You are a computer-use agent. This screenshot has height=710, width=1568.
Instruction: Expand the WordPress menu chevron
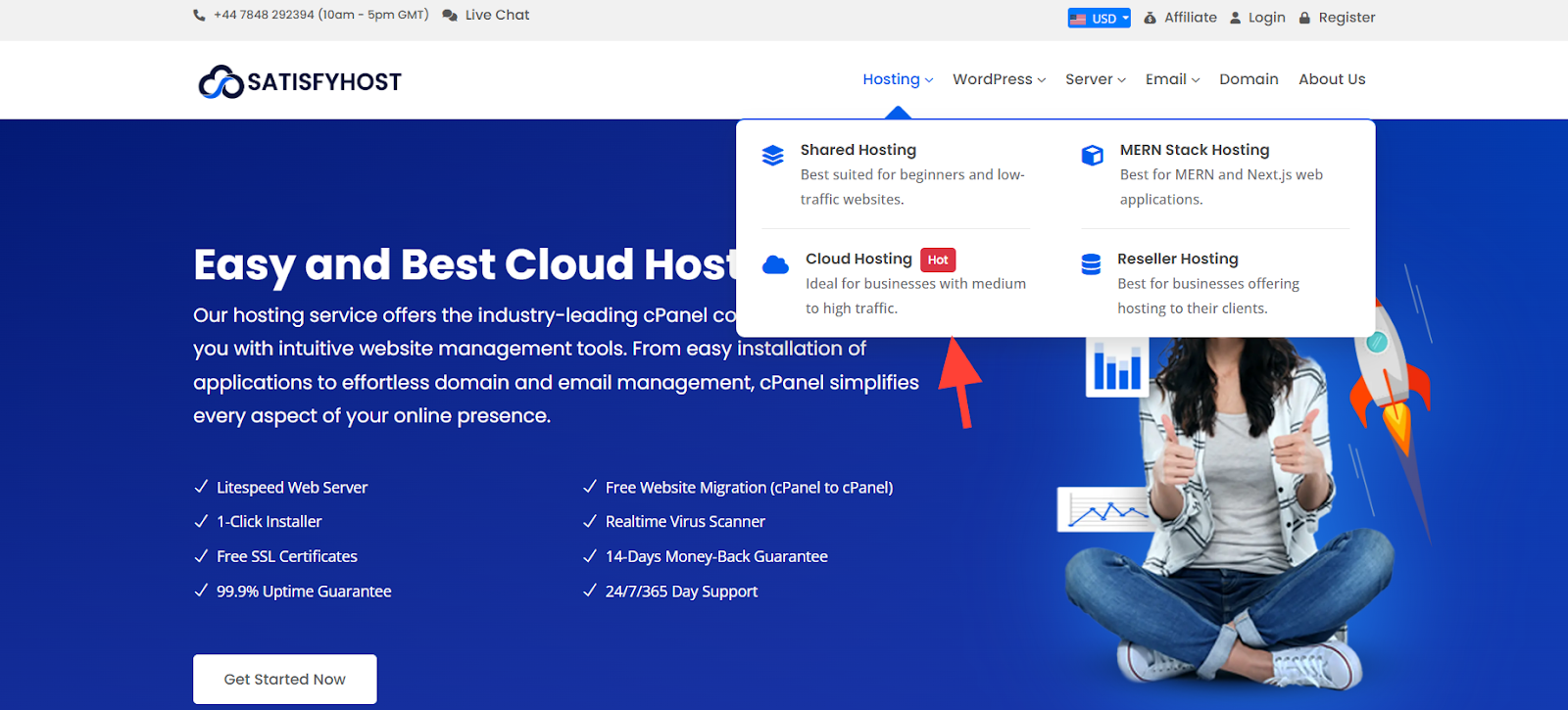coord(1042,80)
